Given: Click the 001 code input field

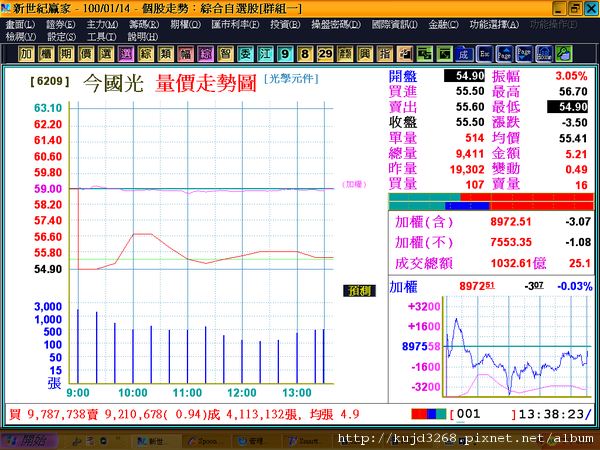Looking at the screenshot, I should (484, 414).
